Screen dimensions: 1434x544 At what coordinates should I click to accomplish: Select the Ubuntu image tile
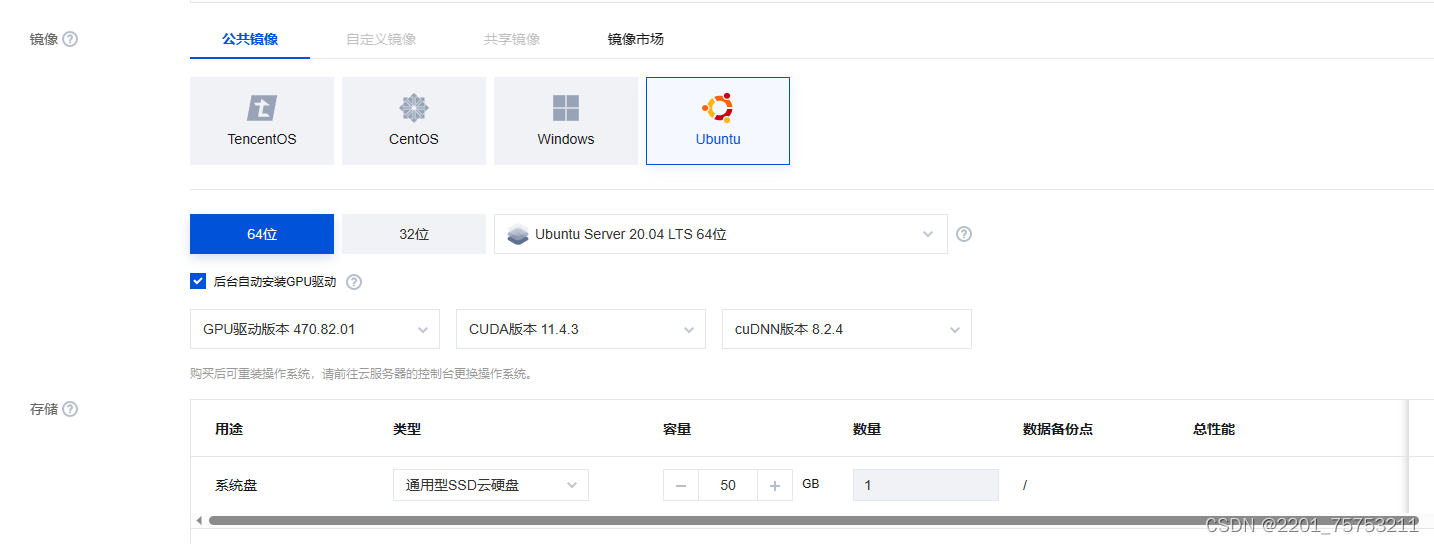click(x=718, y=121)
